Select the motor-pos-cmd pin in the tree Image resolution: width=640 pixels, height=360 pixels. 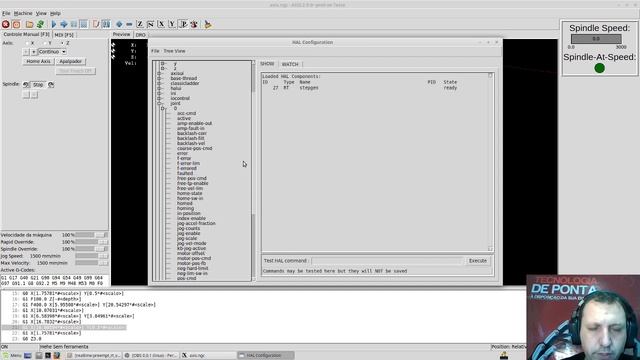coord(194,258)
